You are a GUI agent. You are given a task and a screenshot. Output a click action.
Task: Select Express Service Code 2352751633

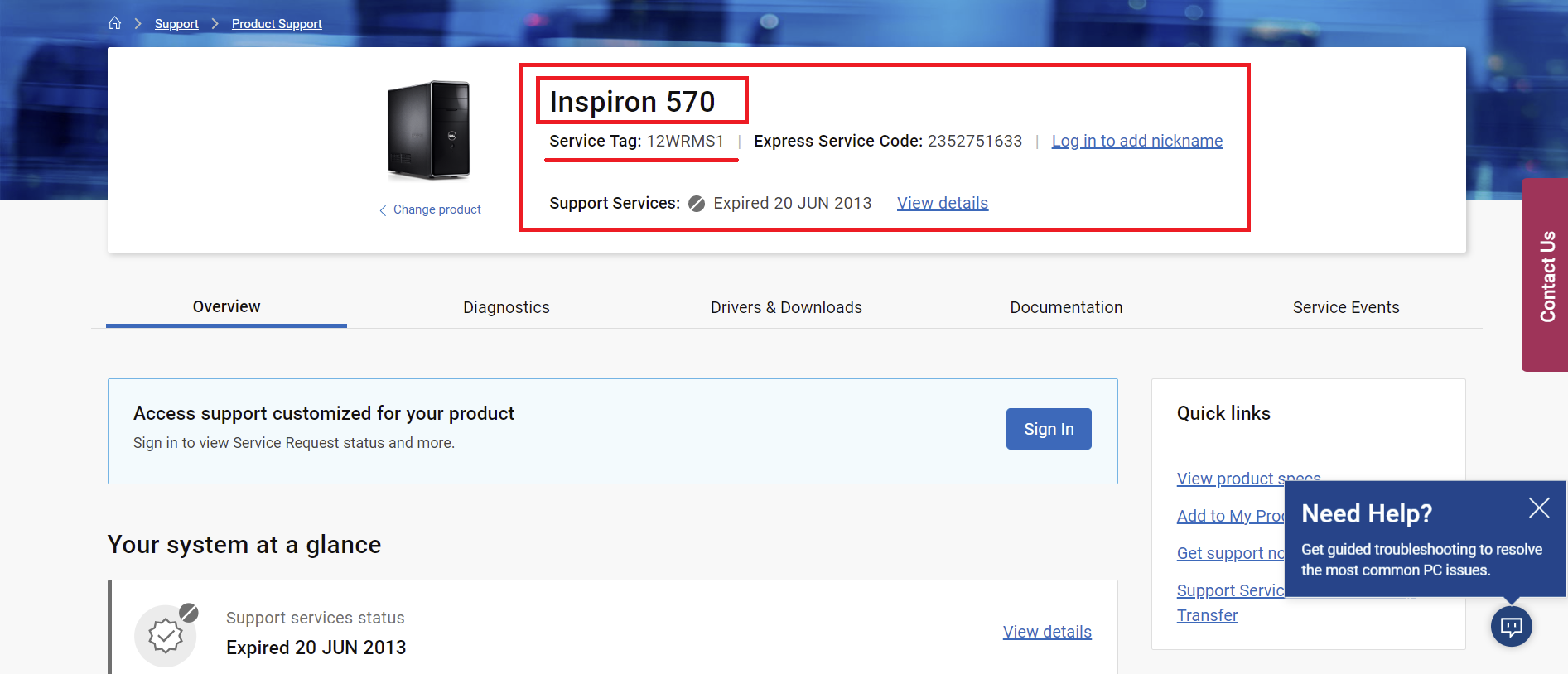pyautogui.click(x=888, y=141)
